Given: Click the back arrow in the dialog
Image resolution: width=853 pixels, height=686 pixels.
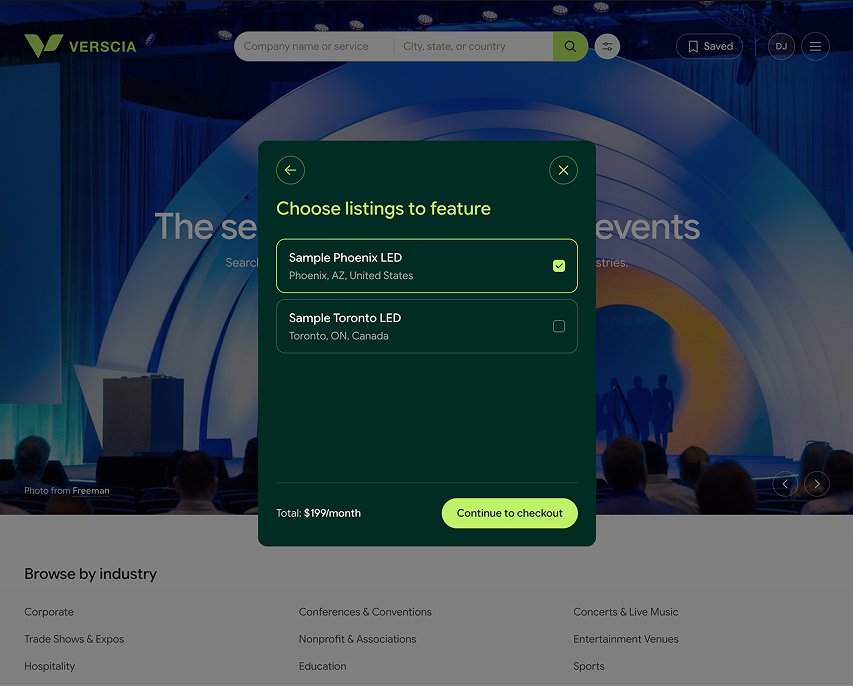Looking at the screenshot, I should 290,170.
